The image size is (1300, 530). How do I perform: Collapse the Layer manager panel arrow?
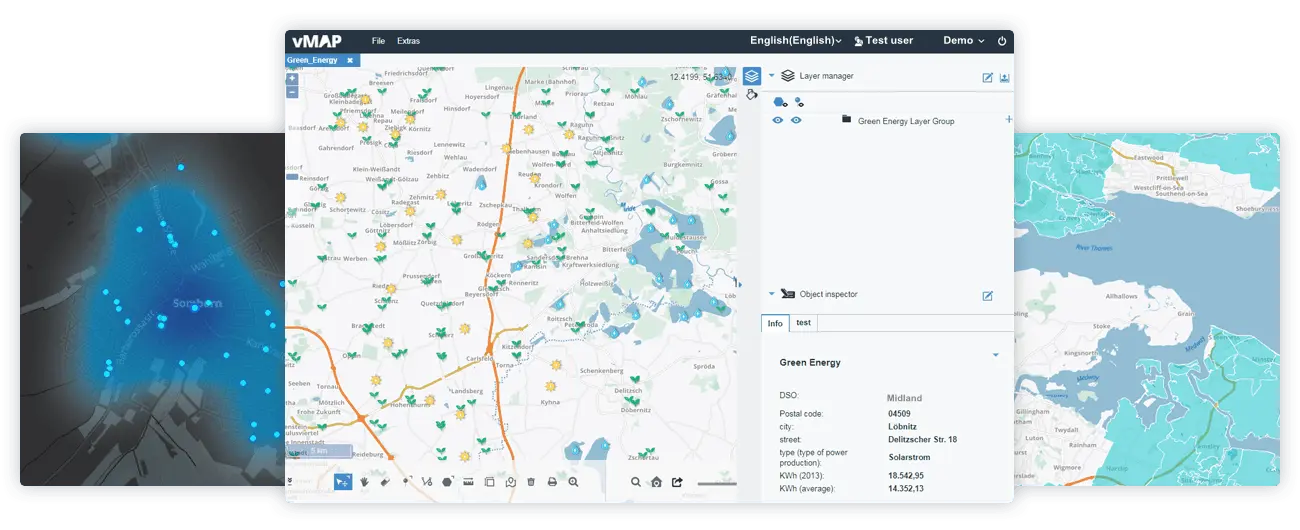(x=772, y=76)
